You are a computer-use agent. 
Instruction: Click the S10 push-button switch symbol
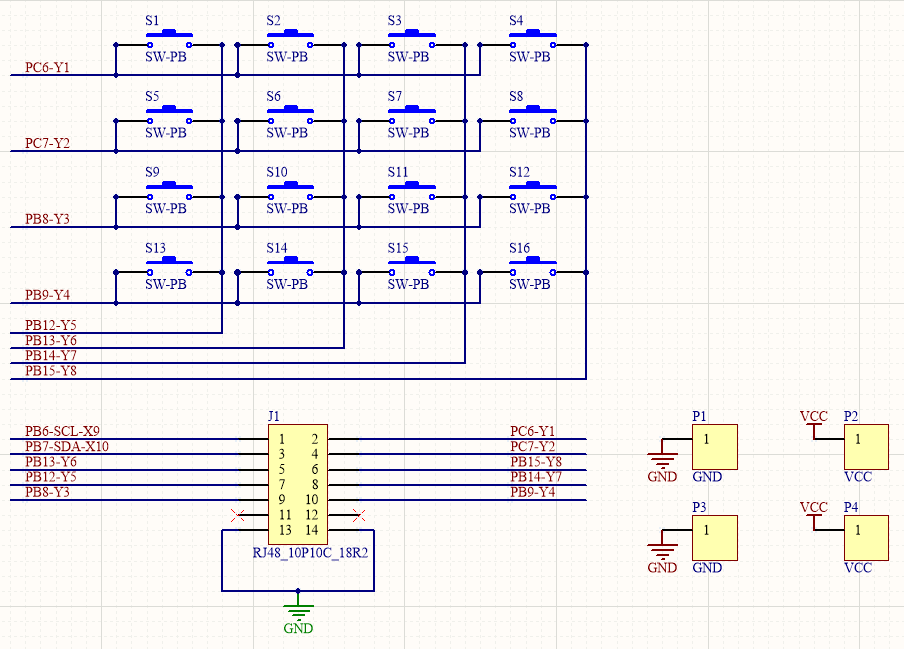(x=290, y=191)
